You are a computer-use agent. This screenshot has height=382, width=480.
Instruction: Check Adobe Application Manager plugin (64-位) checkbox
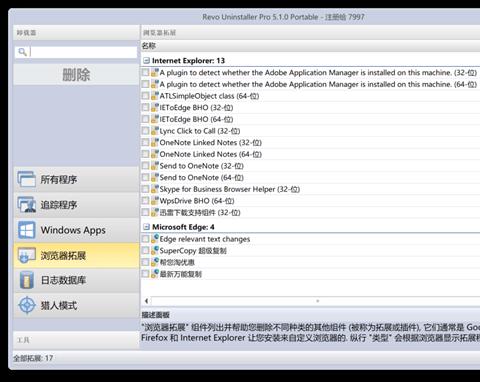coord(145,84)
